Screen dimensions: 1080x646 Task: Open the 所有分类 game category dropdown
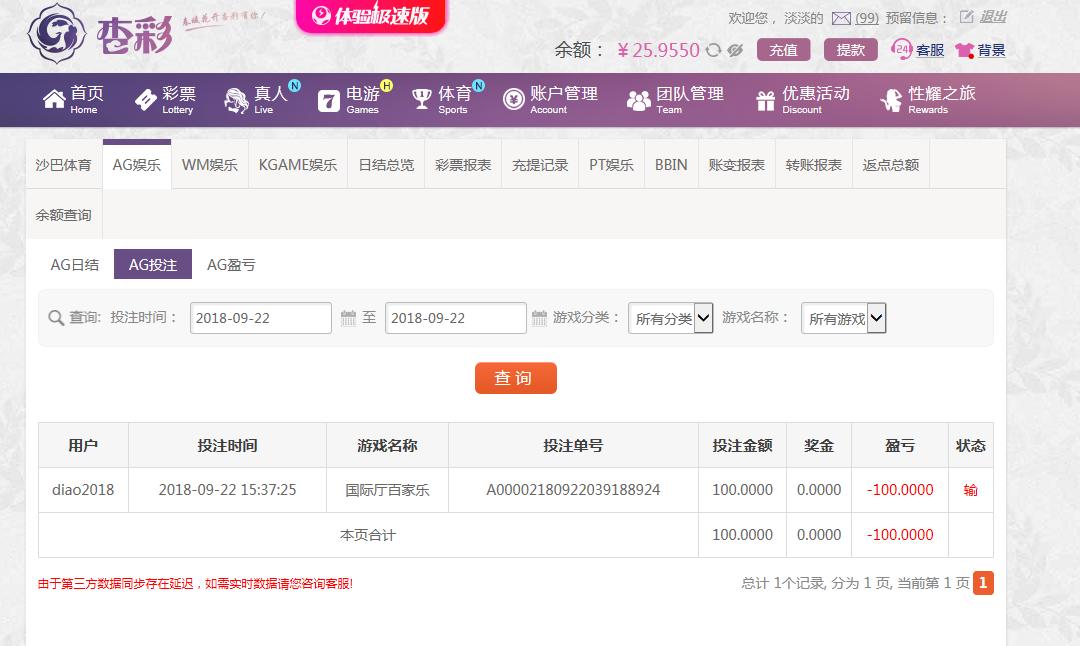coord(670,318)
